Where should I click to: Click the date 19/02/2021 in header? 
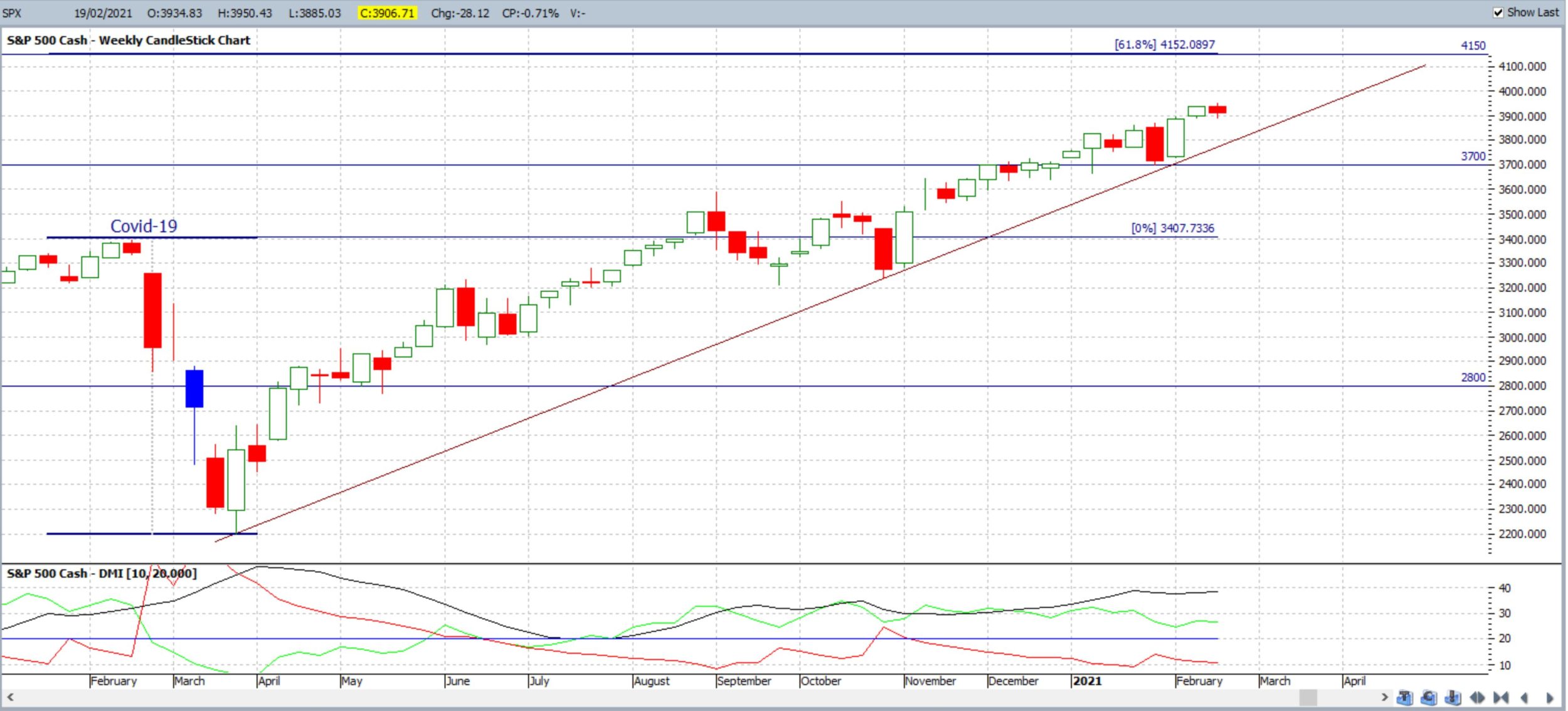(103, 13)
